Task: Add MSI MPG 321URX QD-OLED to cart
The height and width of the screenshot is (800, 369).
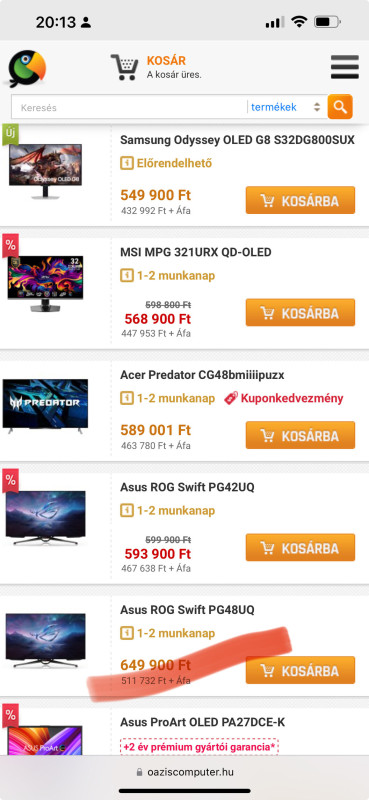Action: 300,312
